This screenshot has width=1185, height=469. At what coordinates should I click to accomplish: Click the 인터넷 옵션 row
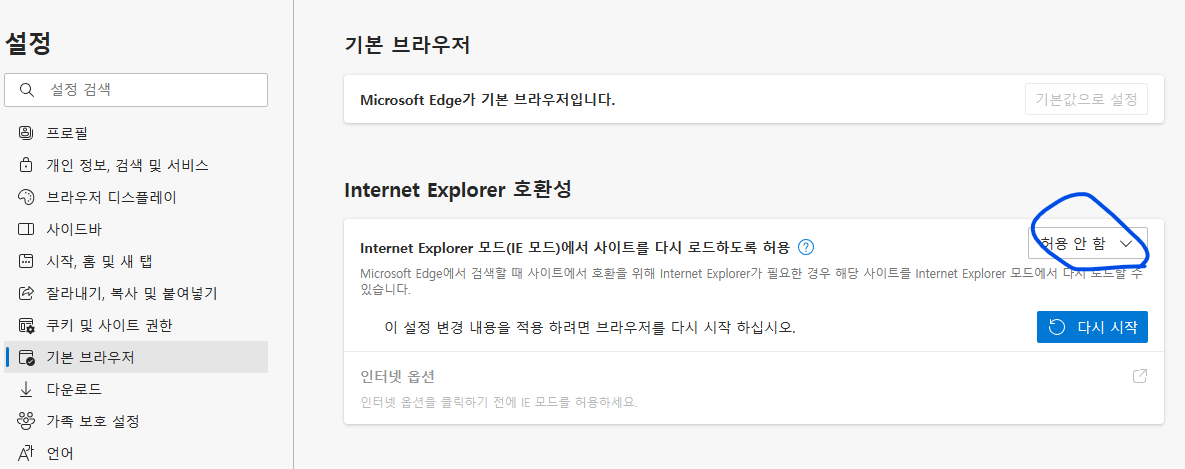pyautogui.click(x=753, y=387)
